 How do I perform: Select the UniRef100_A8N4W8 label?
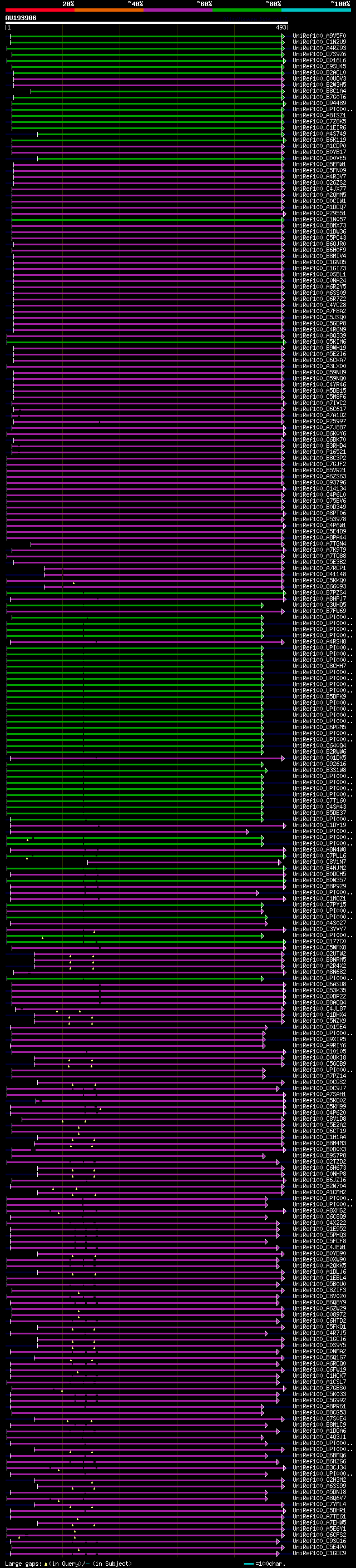coord(319,849)
